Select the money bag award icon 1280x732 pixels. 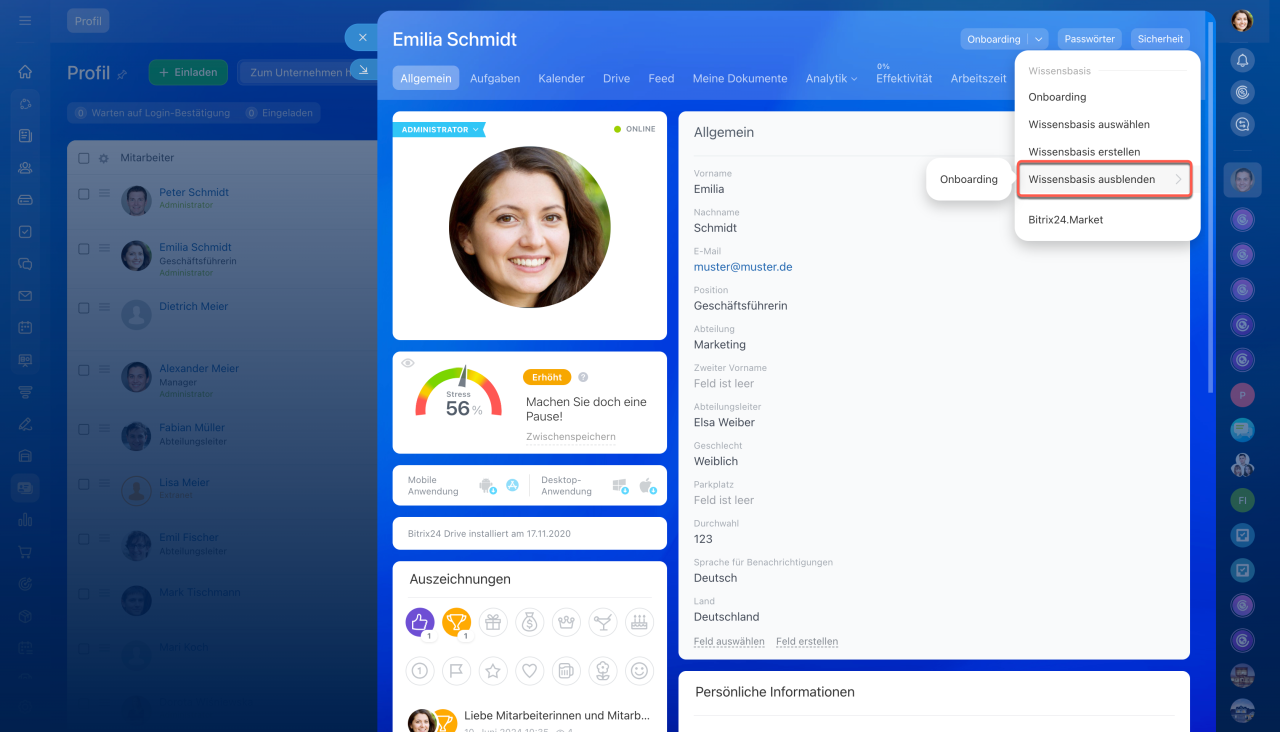530,622
